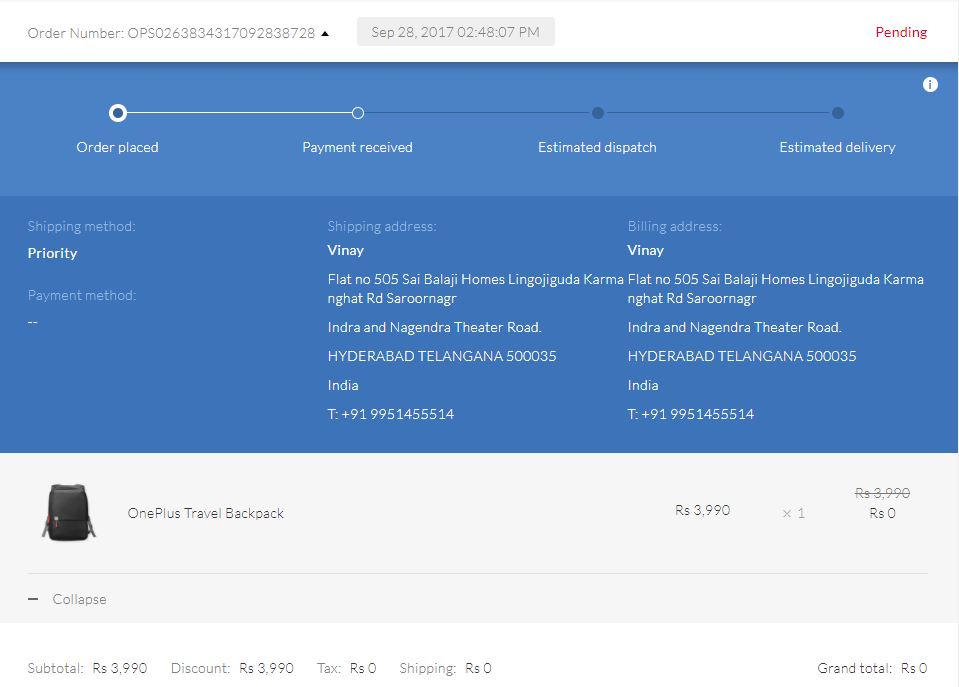The image size is (959, 687).
Task: Click HYDERABAD TELANGANA 500035 in billing address
Action: 742,356
